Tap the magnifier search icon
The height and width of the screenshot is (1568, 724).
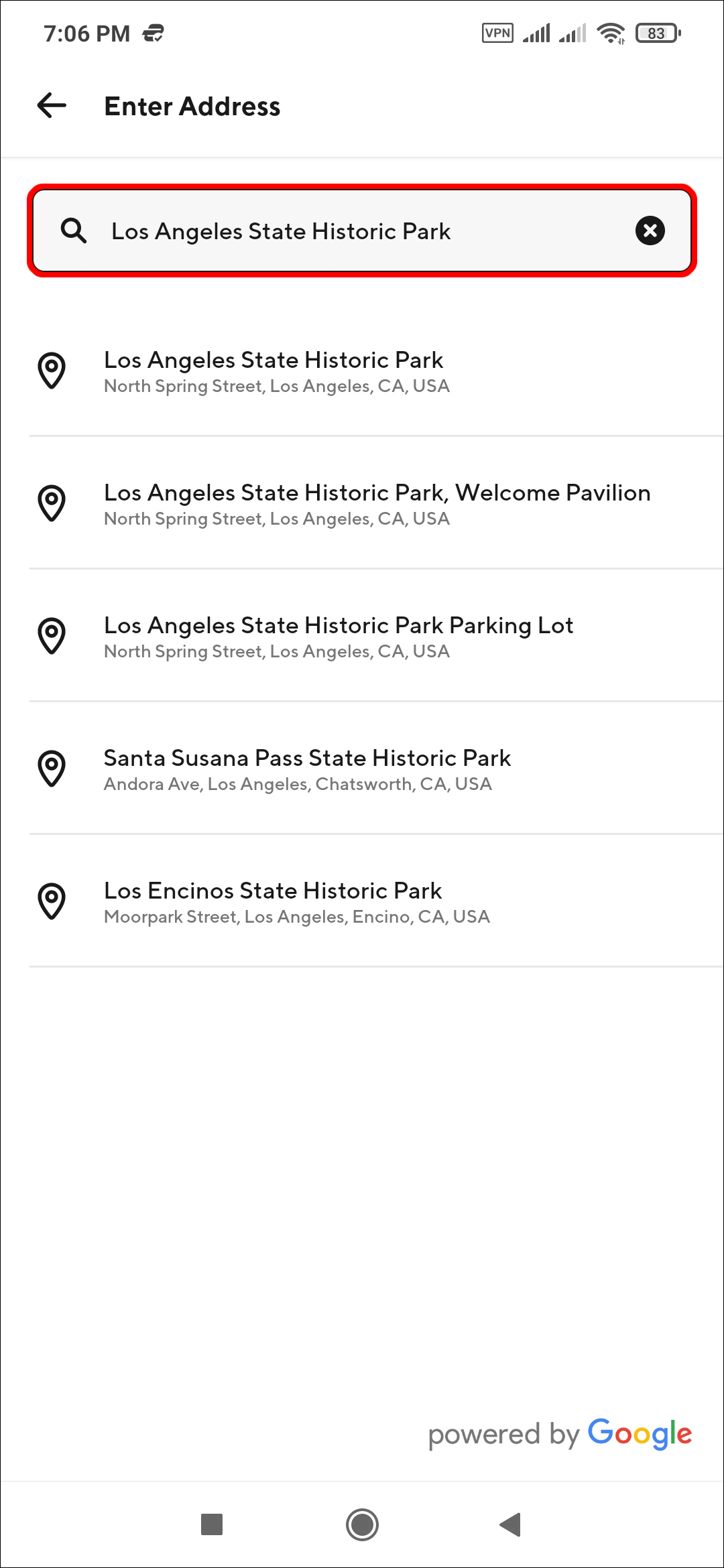point(74,231)
